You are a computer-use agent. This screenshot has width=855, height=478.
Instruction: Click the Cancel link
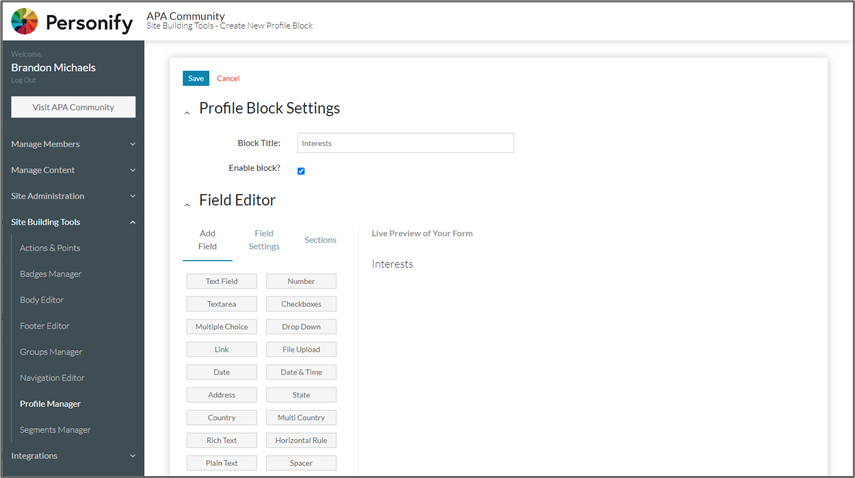[x=228, y=78]
